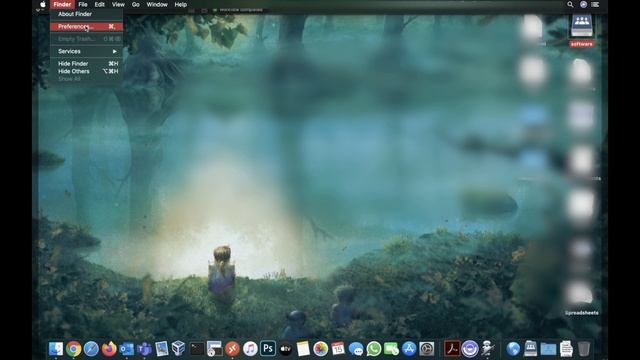Open Messages in the dock

point(356,349)
